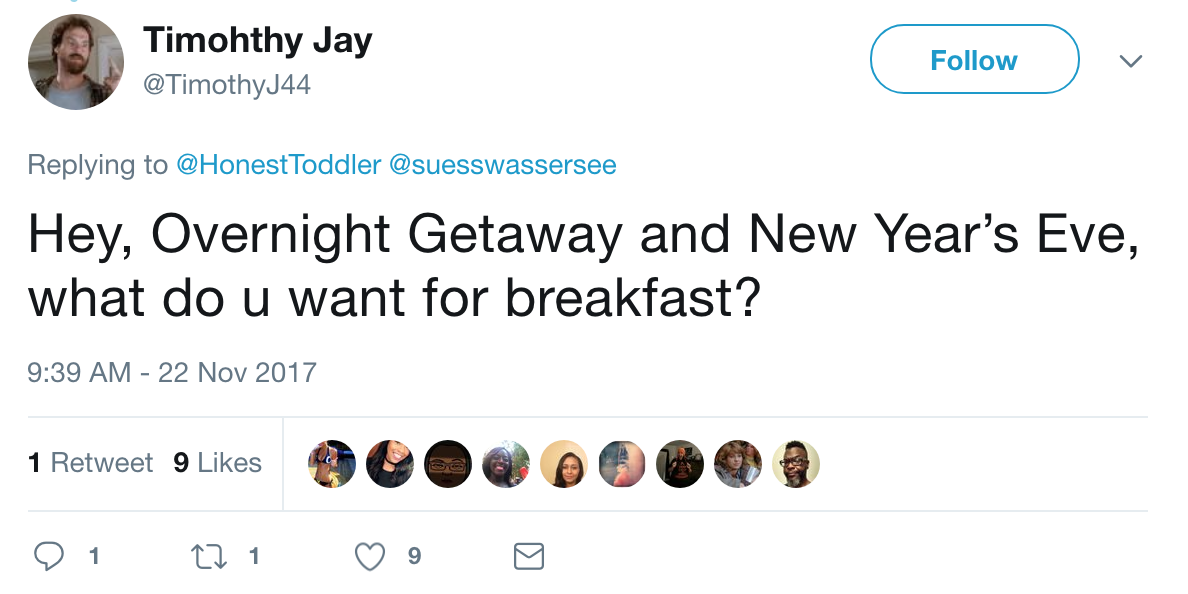View the 1 Retweet list
The height and width of the screenshot is (594, 1188).
(90, 462)
